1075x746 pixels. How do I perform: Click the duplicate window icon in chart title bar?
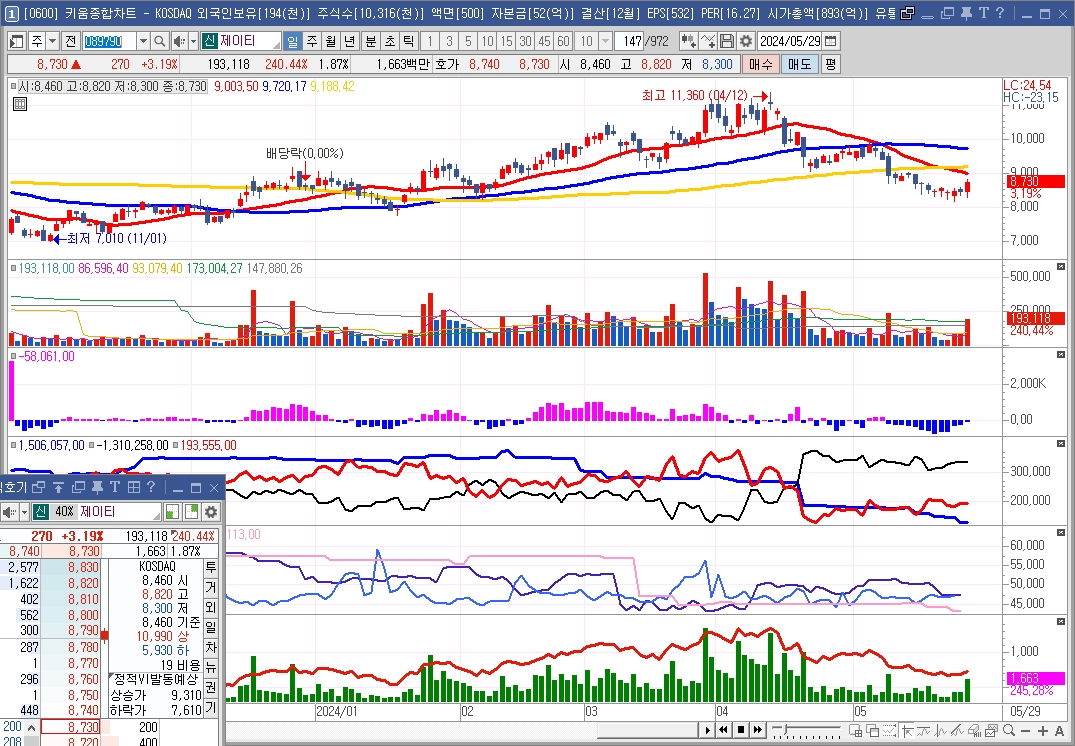pos(948,13)
